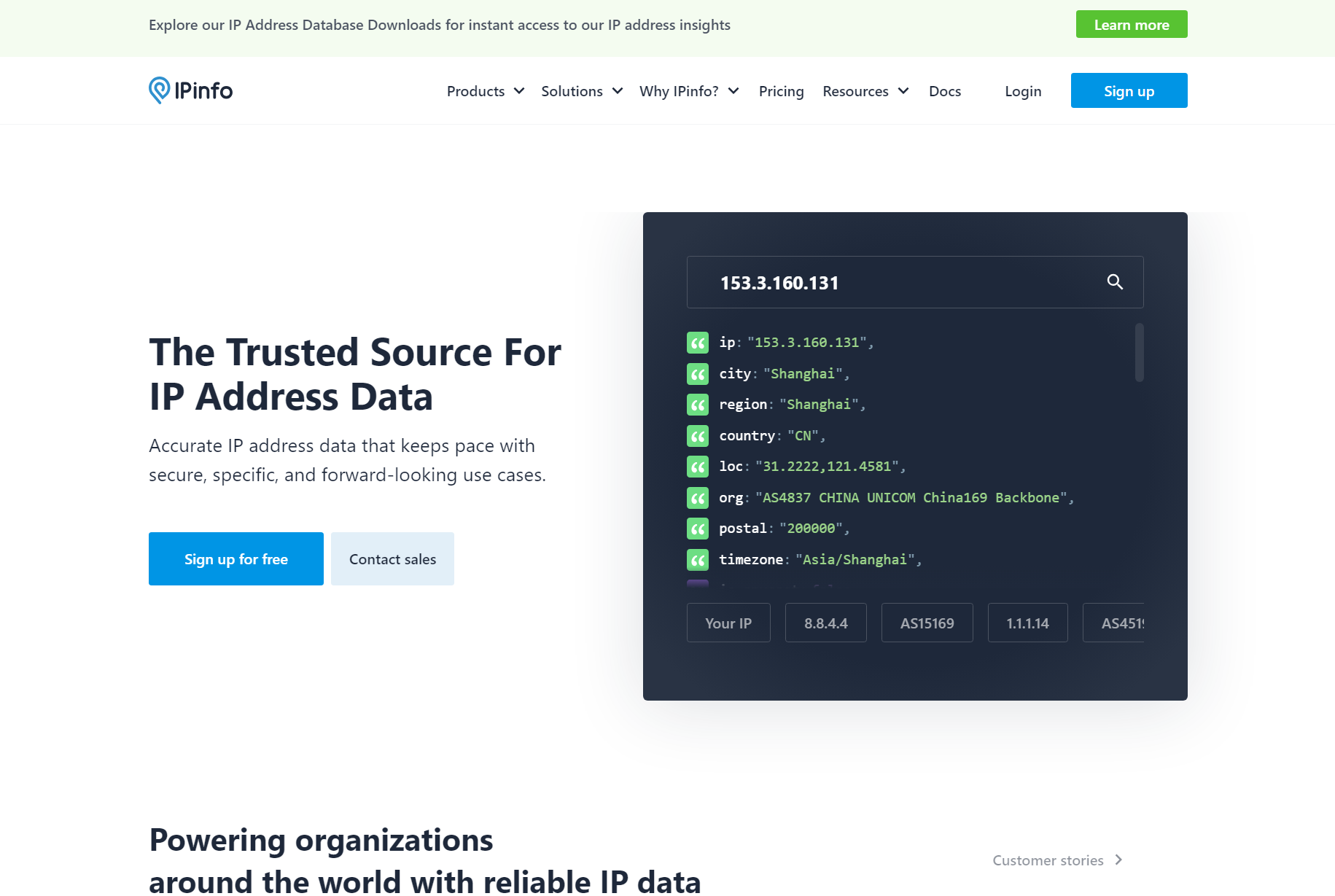Click the Contact sales button
The image size is (1335, 896).
[392, 559]
